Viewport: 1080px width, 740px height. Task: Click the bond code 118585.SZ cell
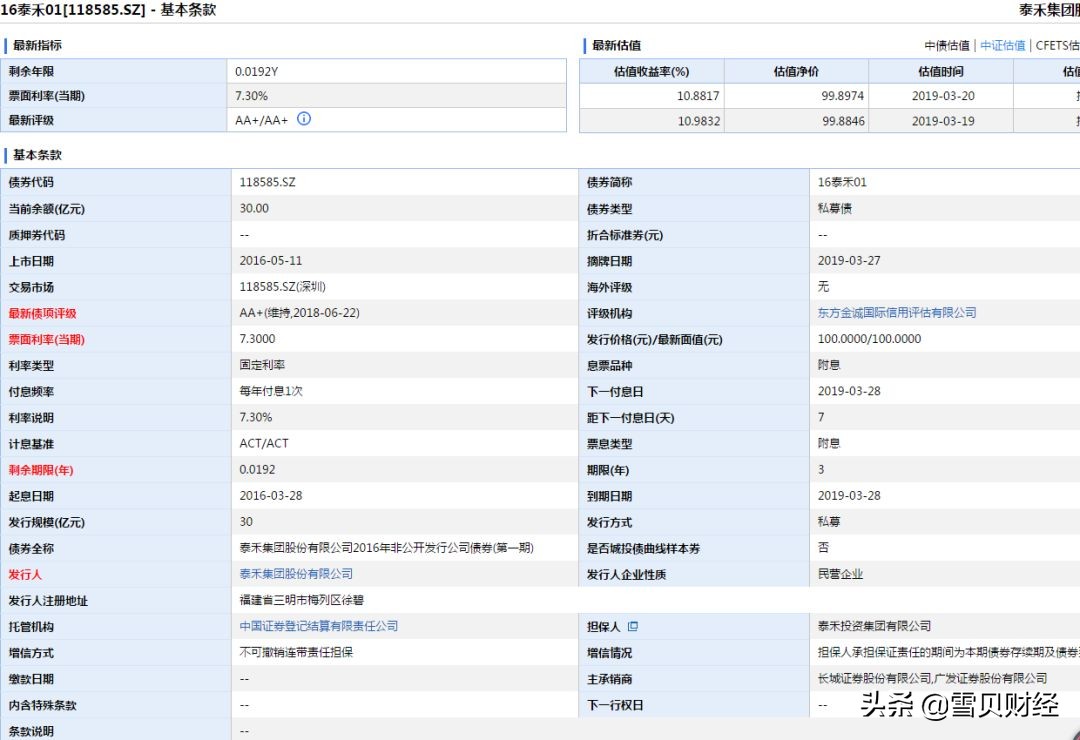pyautogui.click(x=265, y=182)
